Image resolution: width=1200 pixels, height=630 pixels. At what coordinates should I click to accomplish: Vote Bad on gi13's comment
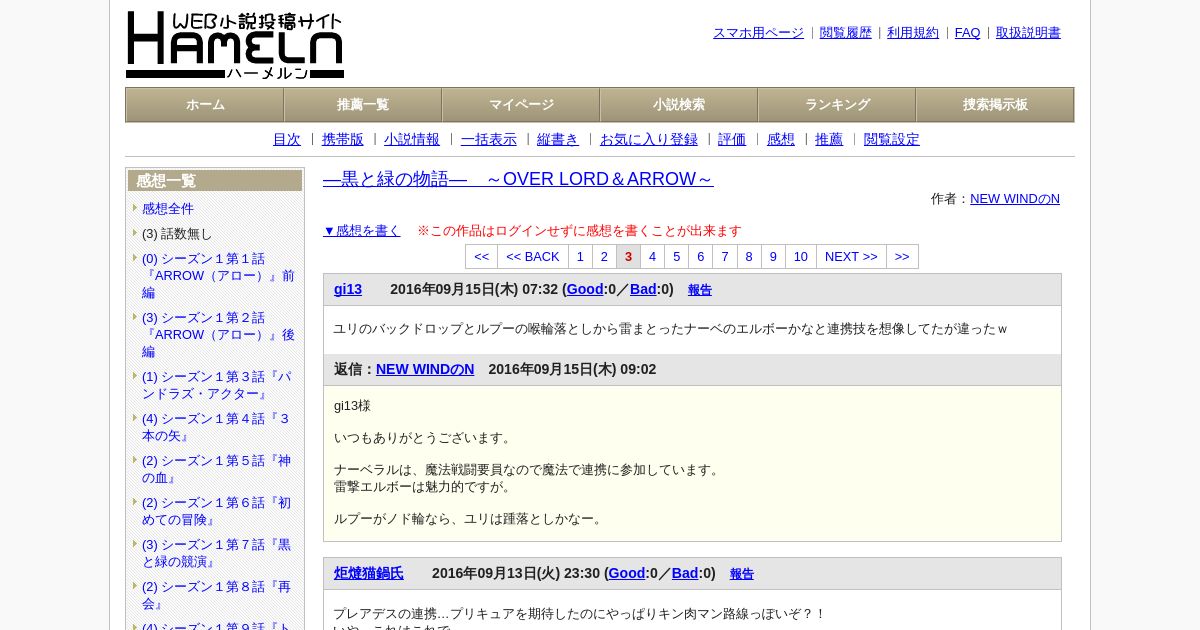(643, 290)
